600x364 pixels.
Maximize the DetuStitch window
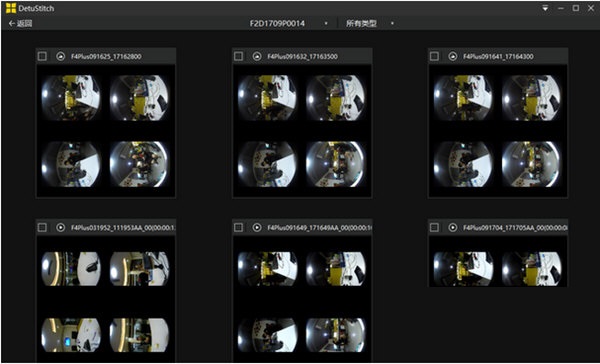coord(576,8)
